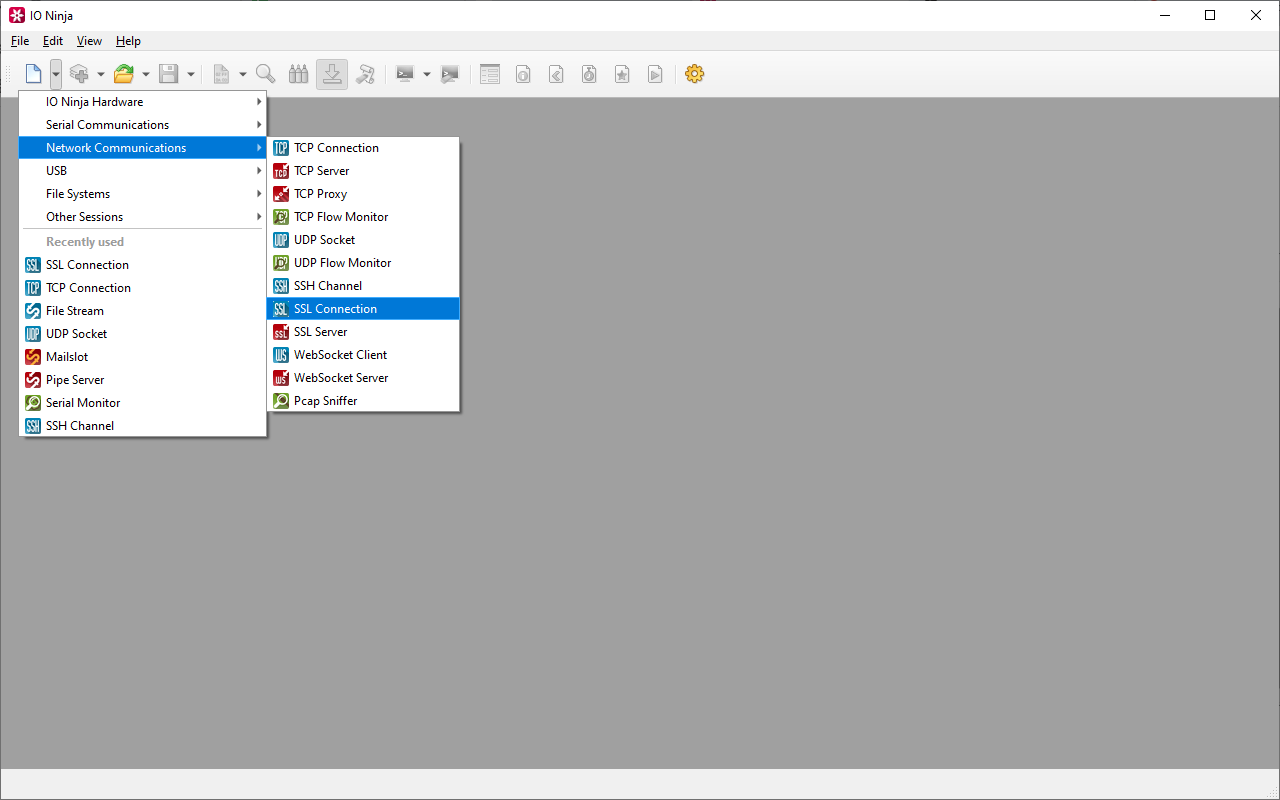Open recently used Serial Monitor
This screenshot has height=800, width=1280.
coord(143,403)
